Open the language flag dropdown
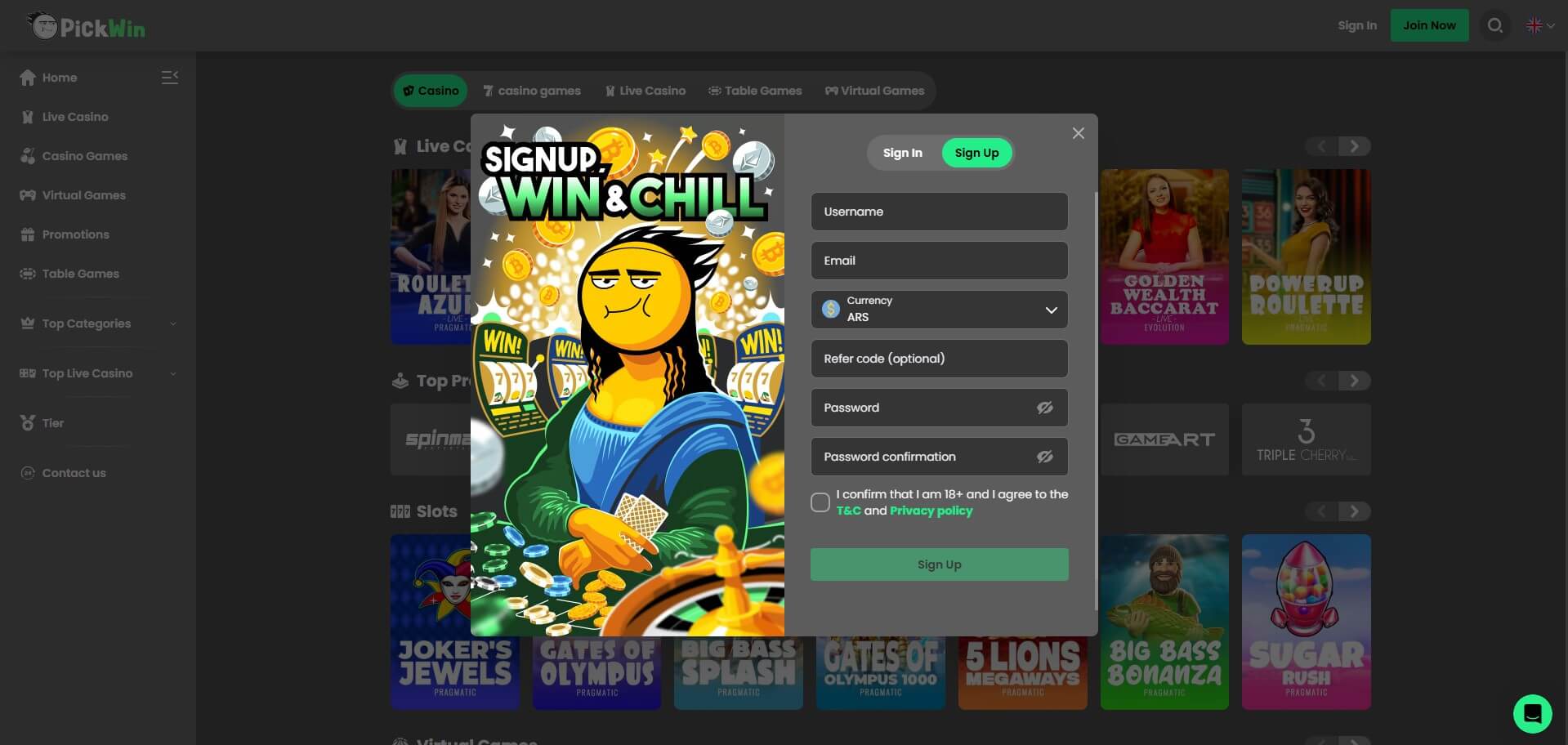This screenshot has height=745, width=1568. [x=1539, y=25]
